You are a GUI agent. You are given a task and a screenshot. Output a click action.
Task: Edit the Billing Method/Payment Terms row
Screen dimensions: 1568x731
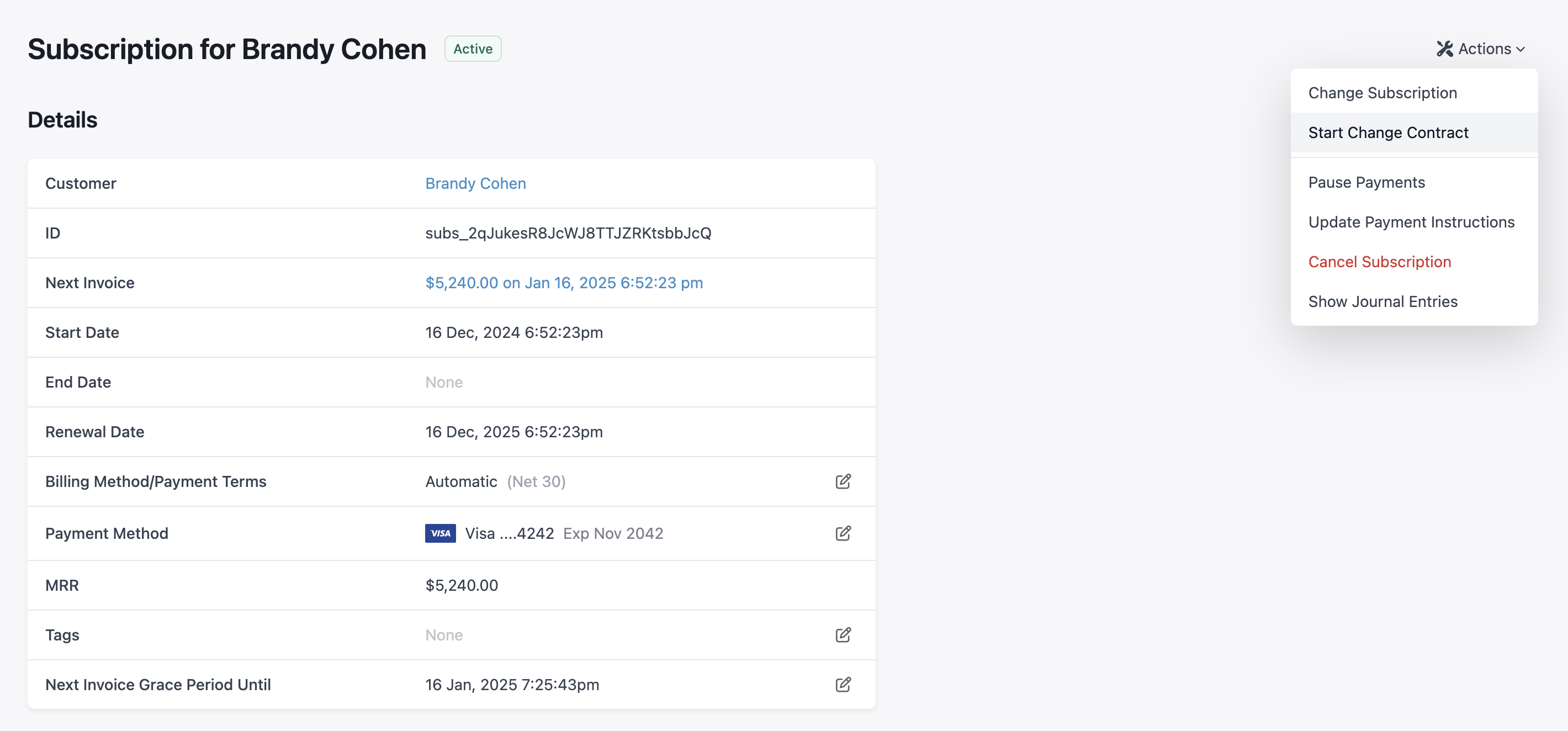point(843,481)
